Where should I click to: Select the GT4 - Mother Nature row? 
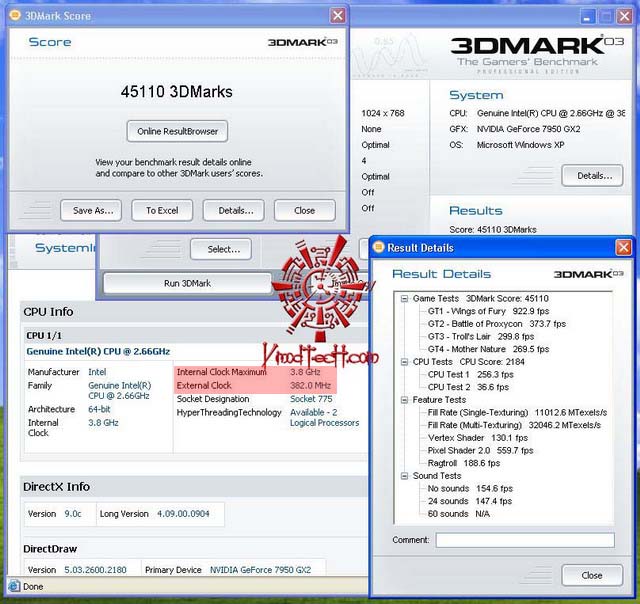tap(488, 349)
